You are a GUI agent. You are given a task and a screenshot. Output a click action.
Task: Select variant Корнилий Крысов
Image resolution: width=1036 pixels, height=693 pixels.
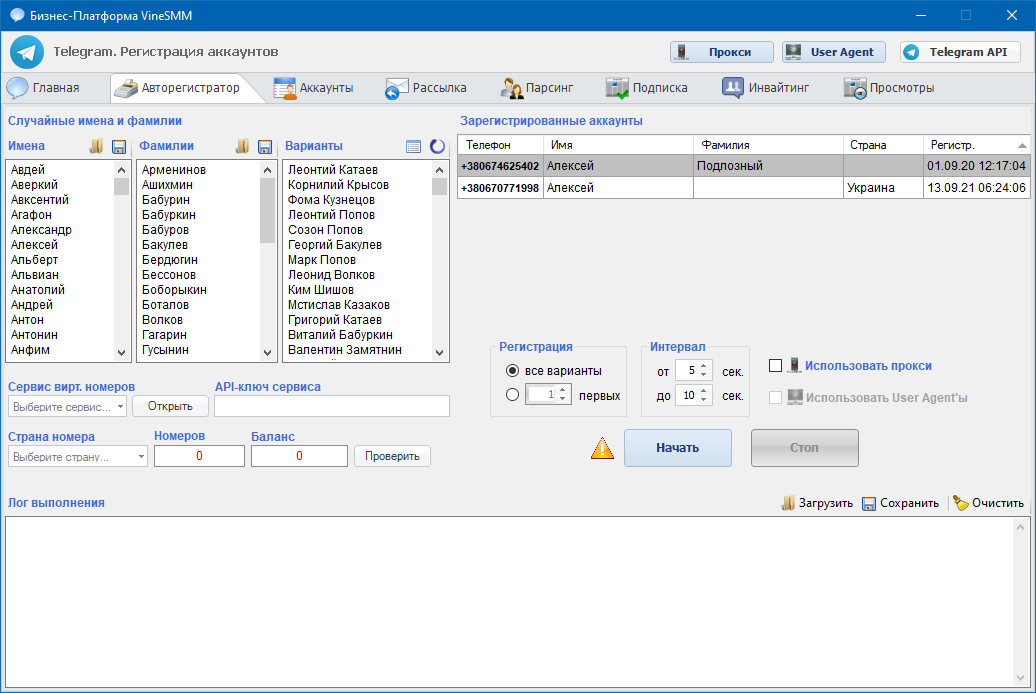338,185
